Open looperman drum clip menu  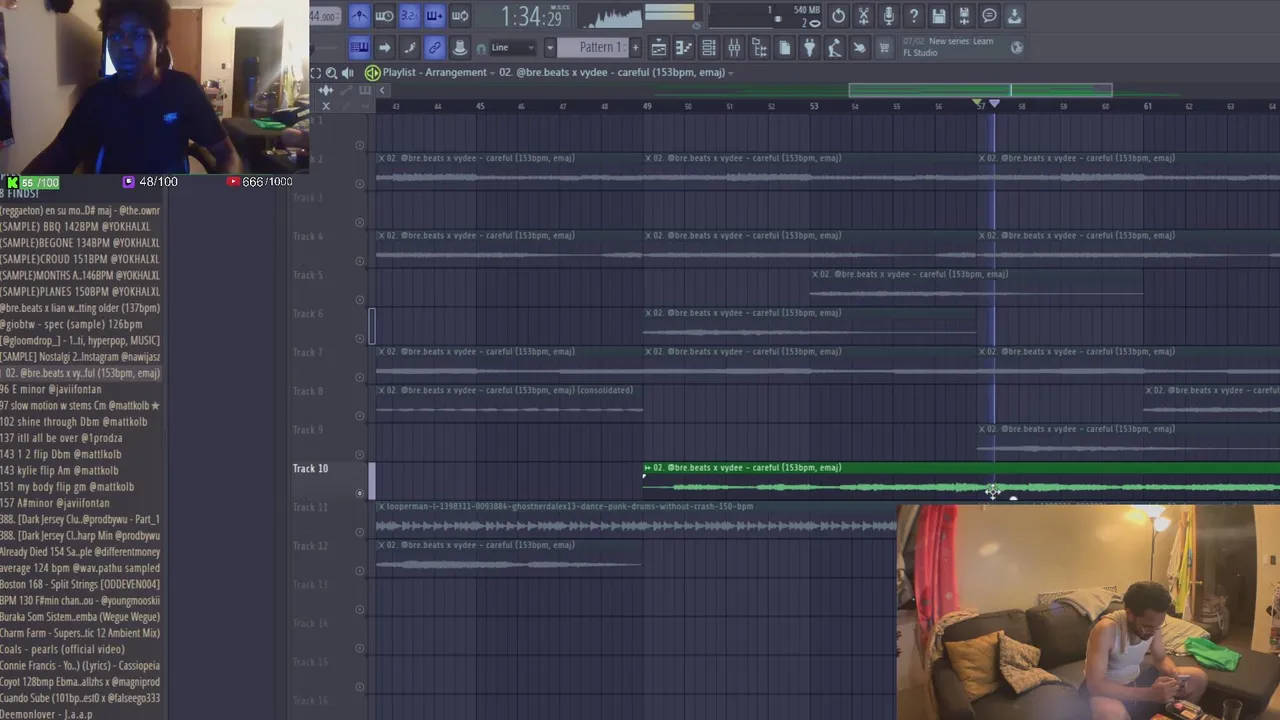[x=382, y=507]
